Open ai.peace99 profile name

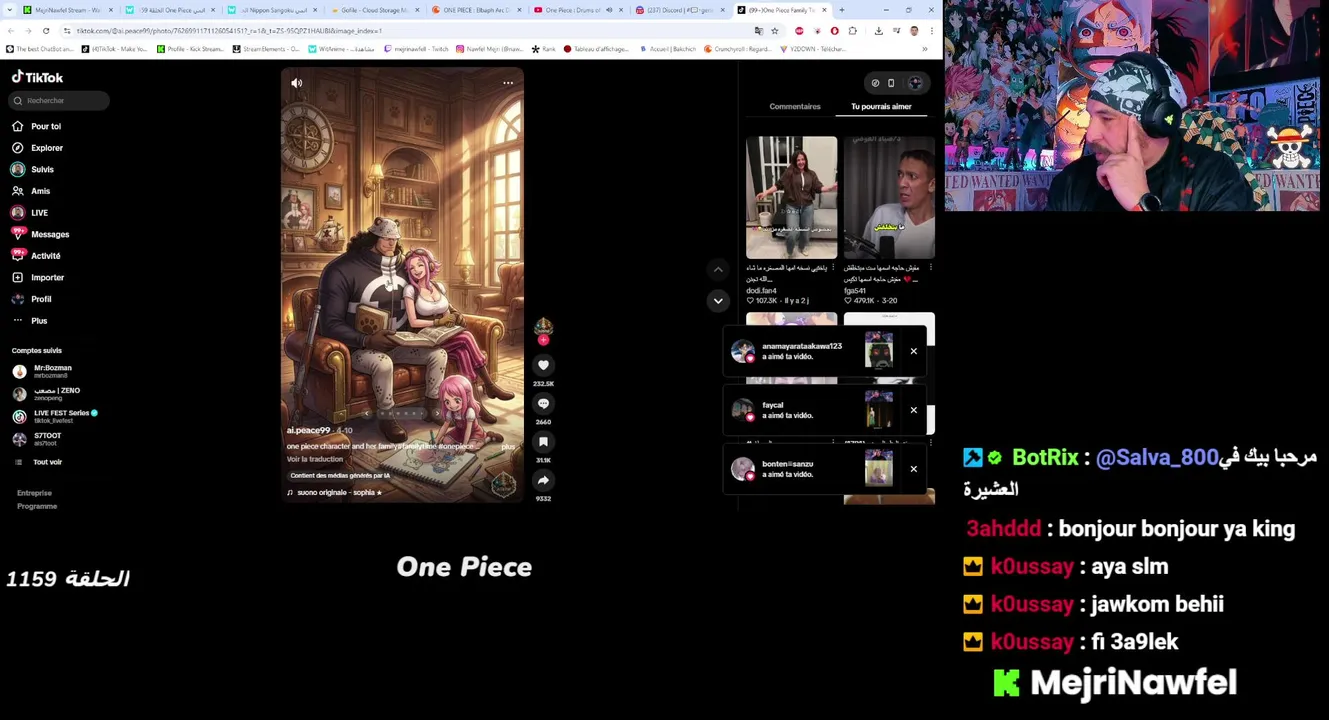[x=308, y=430]
